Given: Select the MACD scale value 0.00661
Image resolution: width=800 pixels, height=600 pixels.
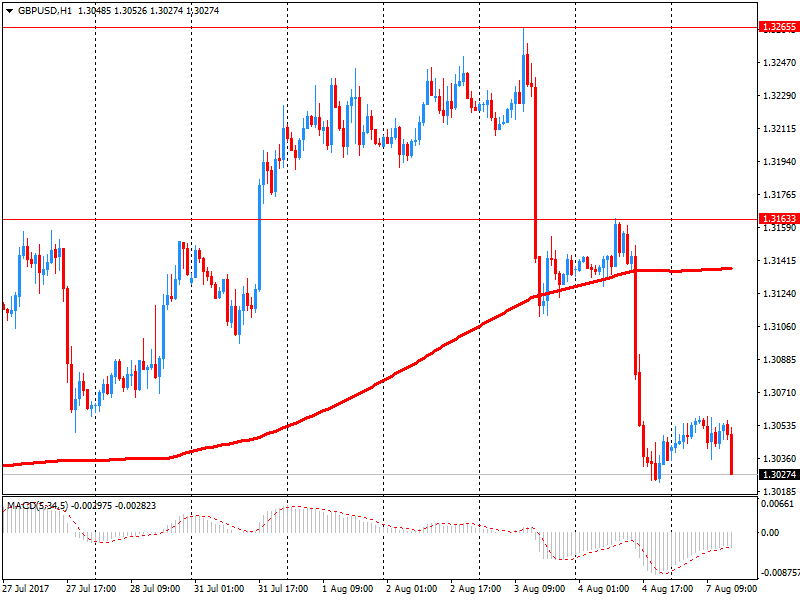Looking at the screenshot, I should click(777, 504).
